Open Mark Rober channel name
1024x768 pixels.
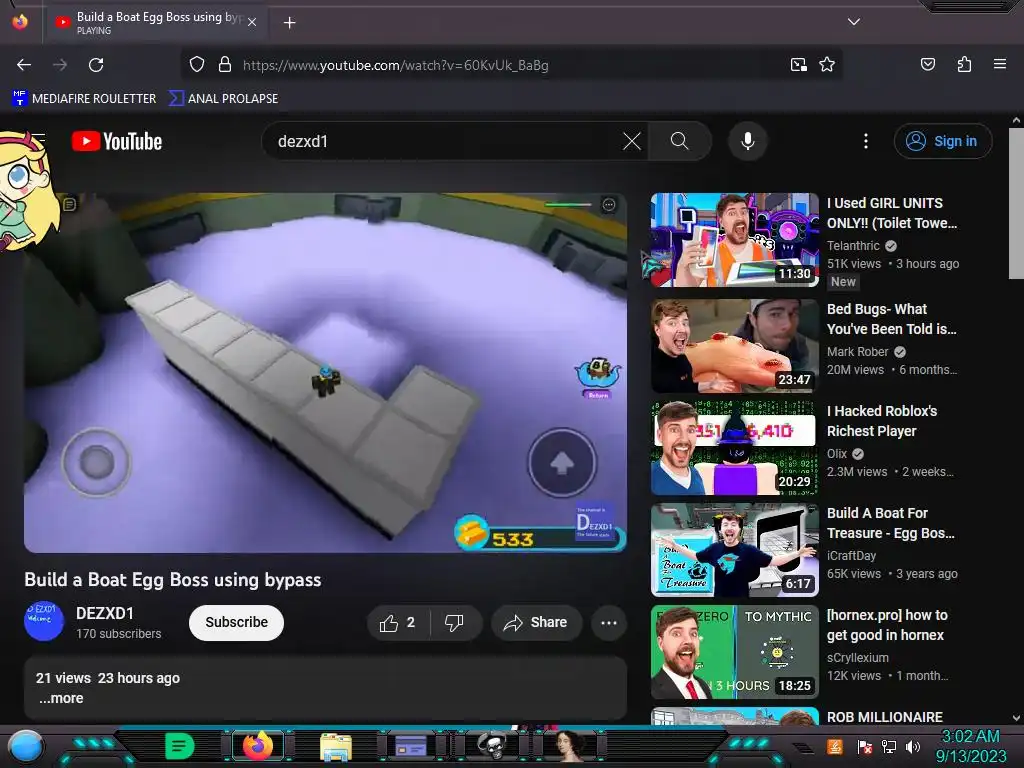[x=857, y=351]
